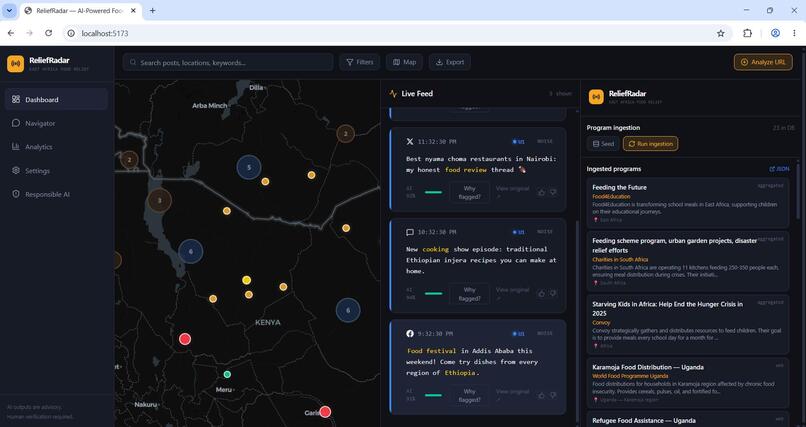Open the browser extensions menu
The image size is (806, 427).
(747, 33)
